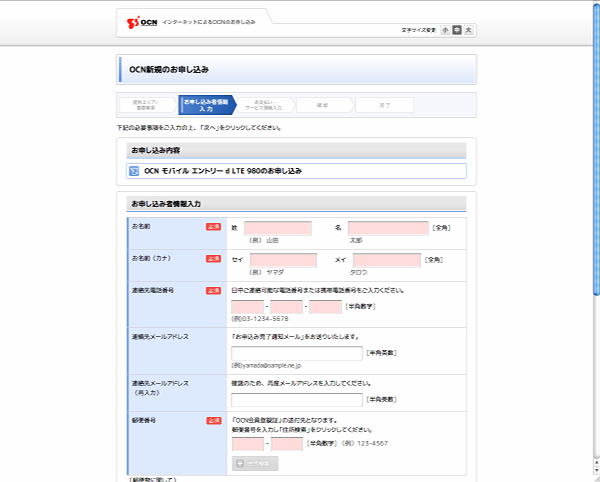Click the 郵便番号 row label
Image resolution: width=600 pixels, height=482 pixels.
[144, 420]
